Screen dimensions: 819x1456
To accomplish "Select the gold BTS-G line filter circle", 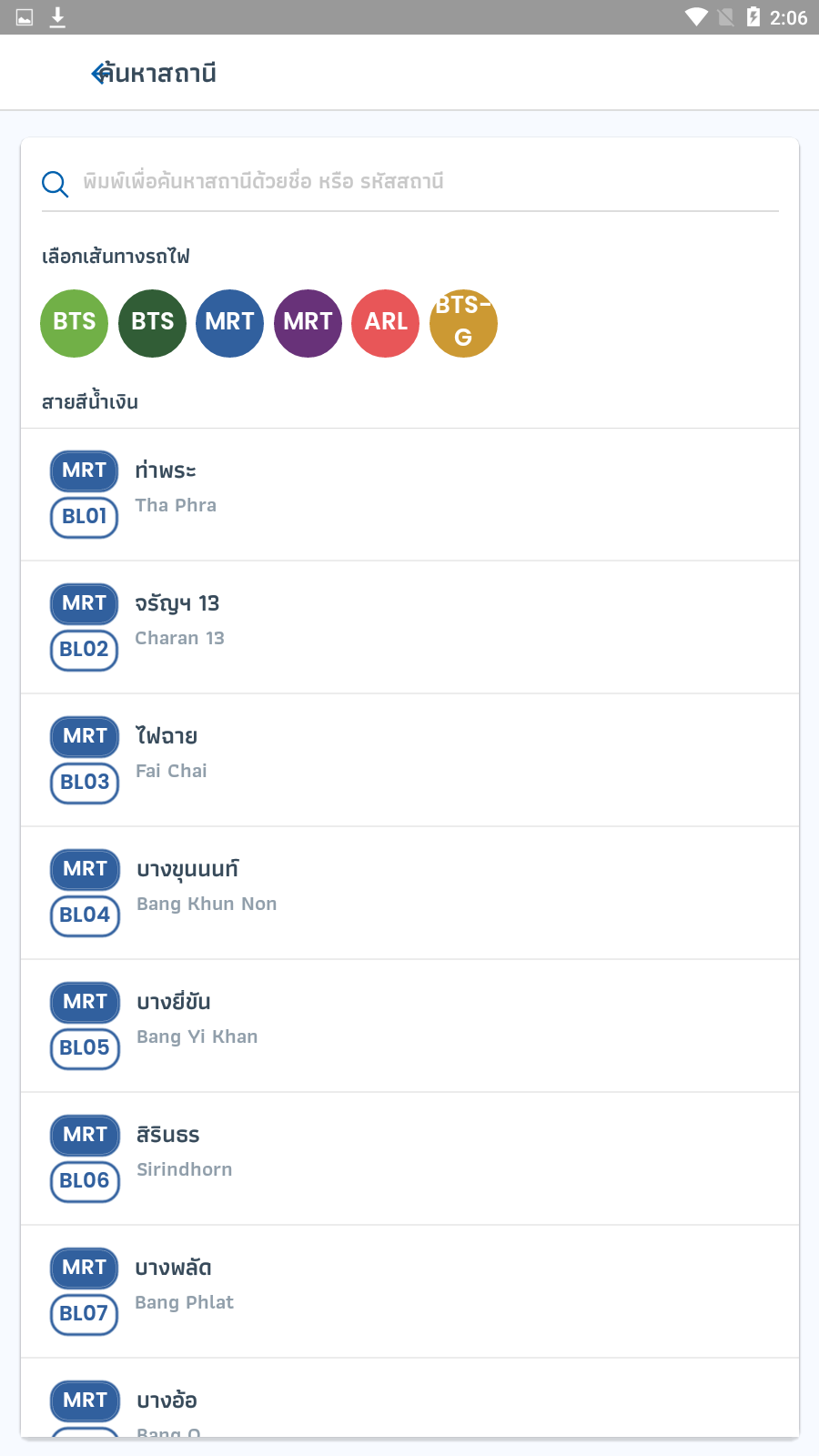I will pyautogui.click(x=463, y=323).
